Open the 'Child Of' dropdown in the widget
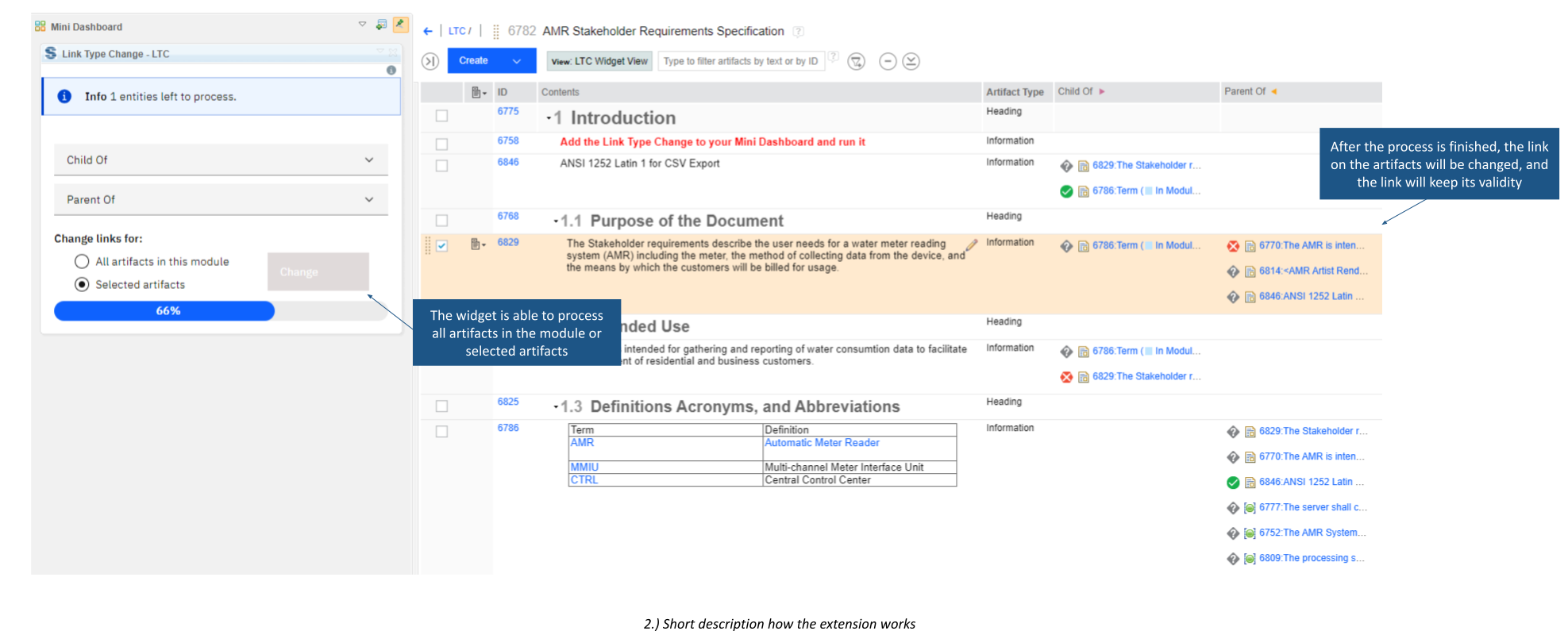Image resolution: width=1568 pixels, height=631 pixels. coord(221,160)
